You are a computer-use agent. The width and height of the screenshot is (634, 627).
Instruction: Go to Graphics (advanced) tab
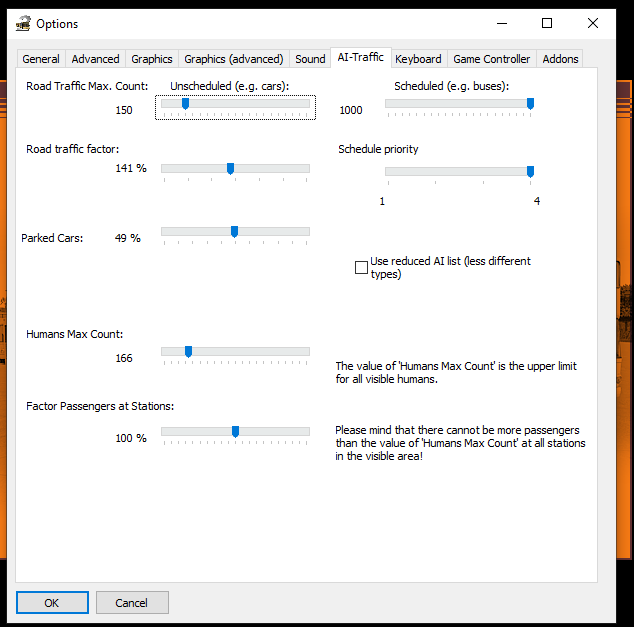click(234, 59)
